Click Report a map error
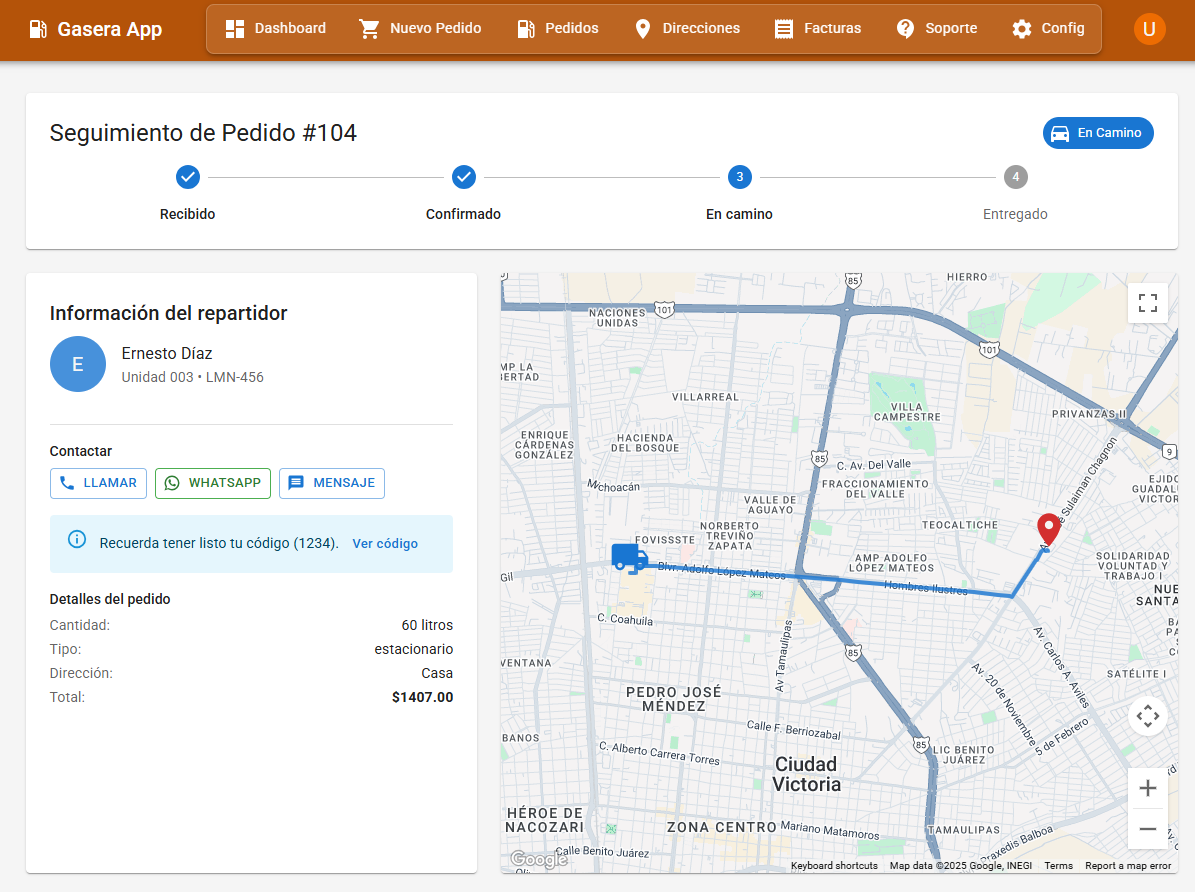 click(x=1128, y=865)
